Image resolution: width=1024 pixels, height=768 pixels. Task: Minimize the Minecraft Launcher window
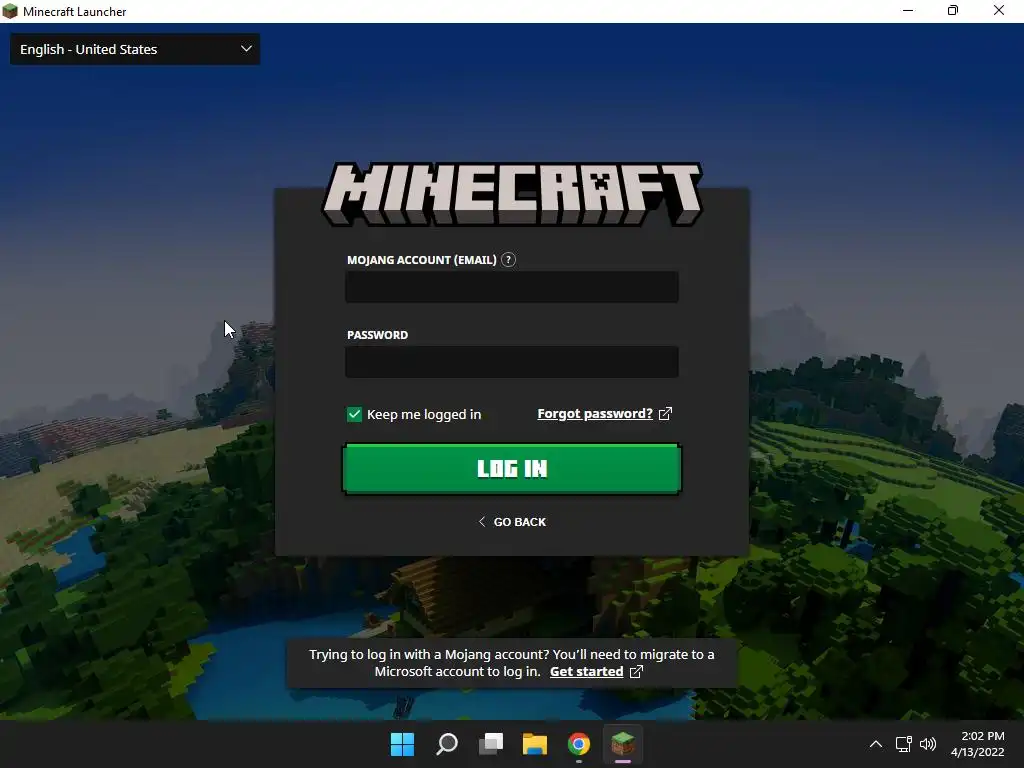coord(908,10)
